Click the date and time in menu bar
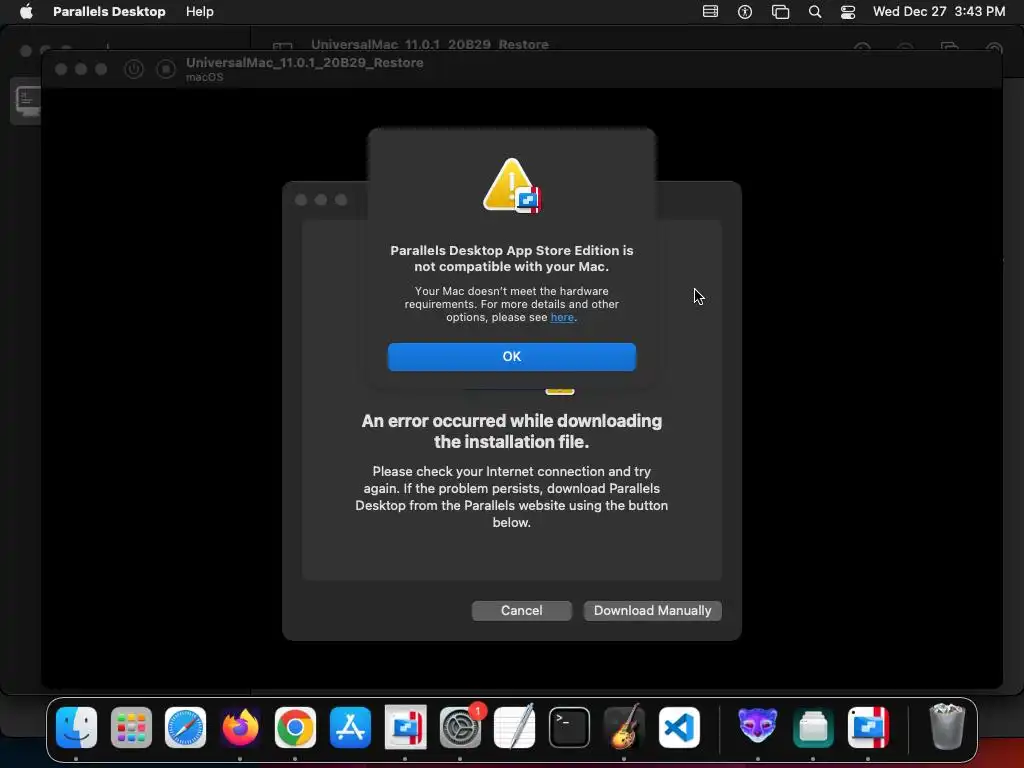The height and width of the screenshot is (768, 1024). click(938, 12)
